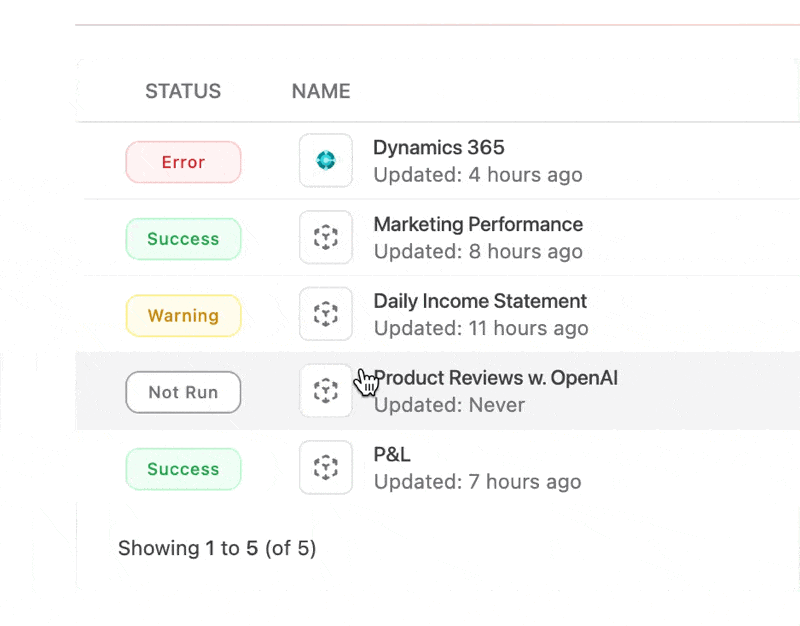Screen dimensions: 800x626
Task: Sort by the STATUS column header
Action: [x=183, y=91]
